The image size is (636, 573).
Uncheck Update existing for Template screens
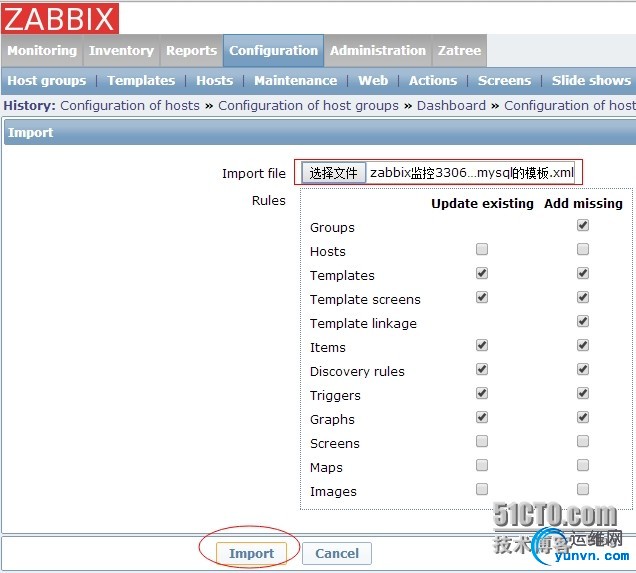point(482,297)
